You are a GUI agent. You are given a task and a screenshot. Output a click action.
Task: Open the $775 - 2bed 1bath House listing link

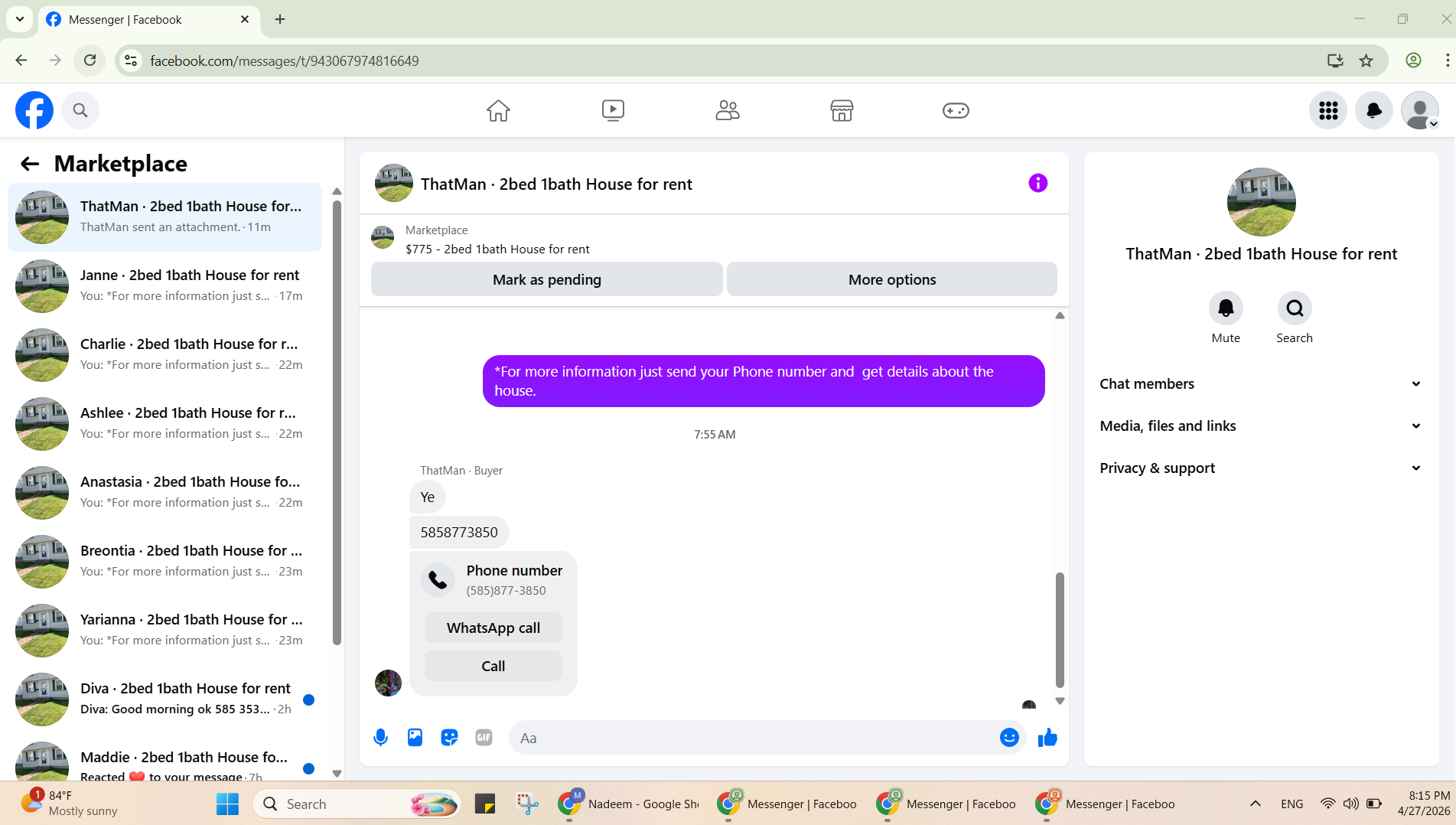tap(497, 249)
